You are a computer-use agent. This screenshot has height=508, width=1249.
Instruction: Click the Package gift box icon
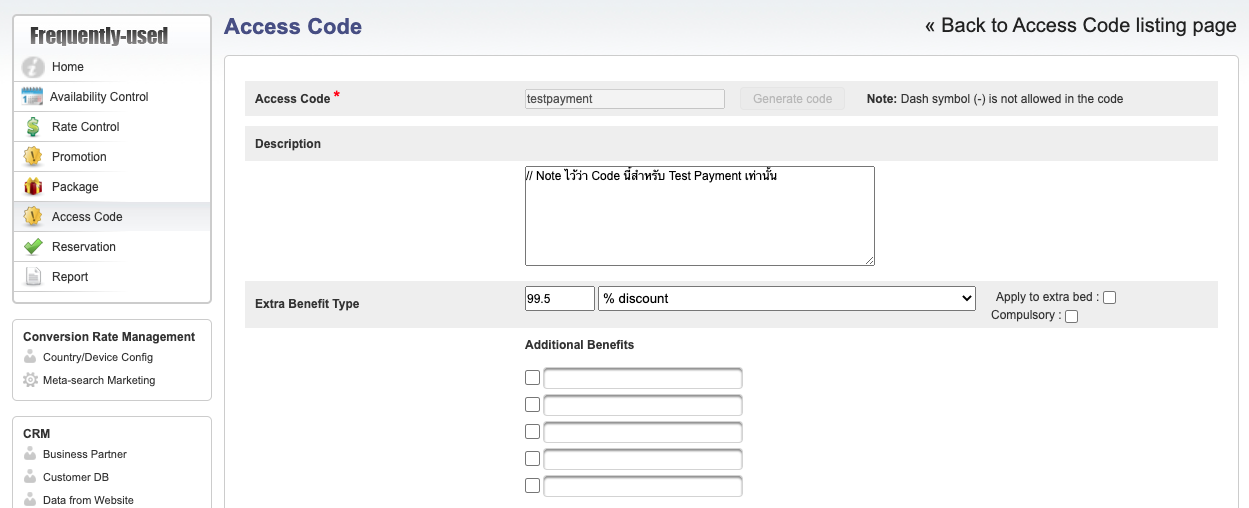point(33,187)
